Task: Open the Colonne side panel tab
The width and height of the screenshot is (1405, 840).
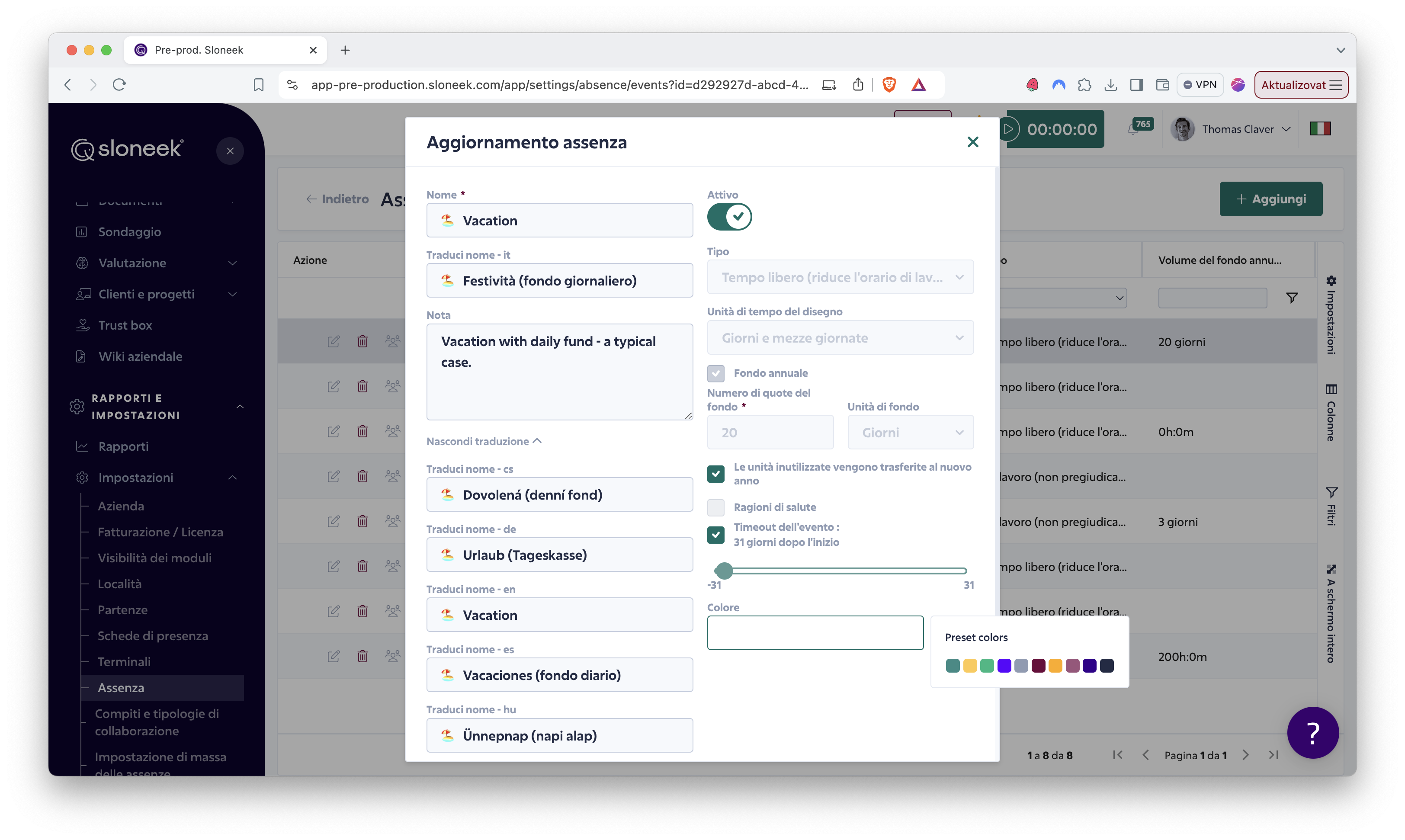Action: click(x=1331, y=413)
